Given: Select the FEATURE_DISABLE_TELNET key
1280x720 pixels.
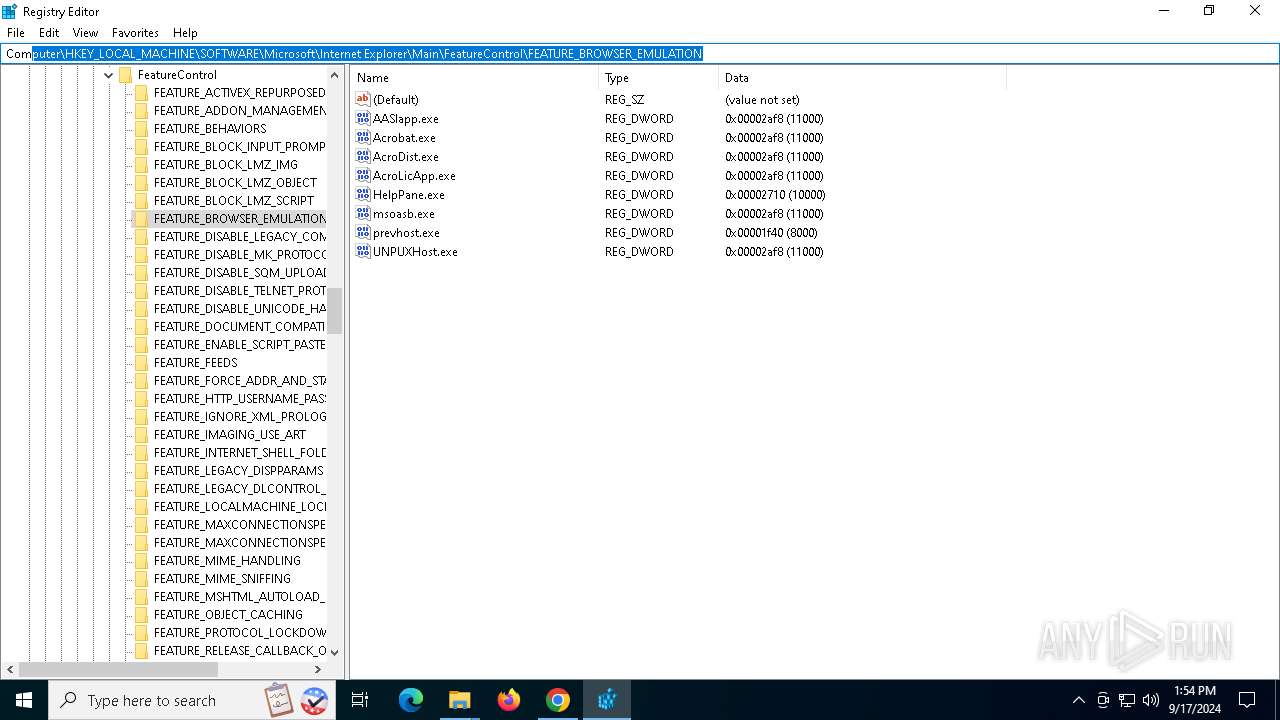Looking at the screenshot, I should [x=240, y=291].
